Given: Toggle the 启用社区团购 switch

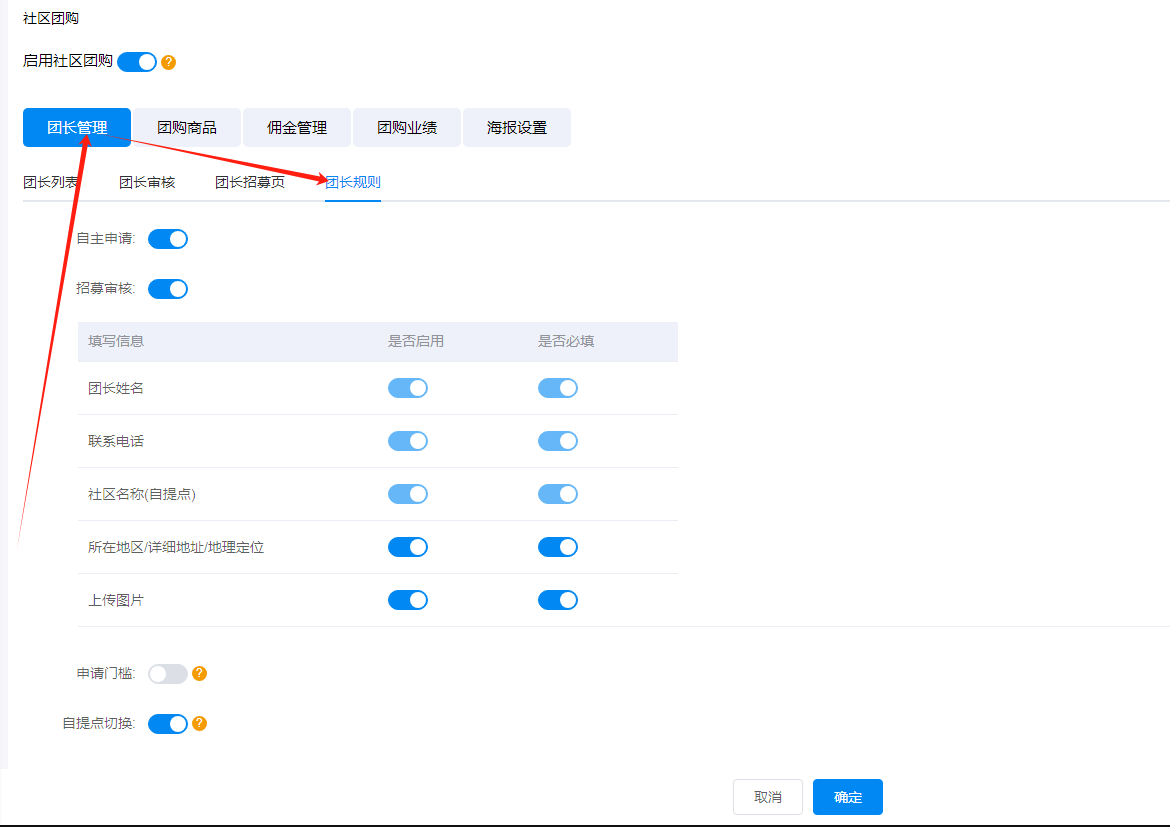Looking at the screenshot, I should [x=137, y=62].
